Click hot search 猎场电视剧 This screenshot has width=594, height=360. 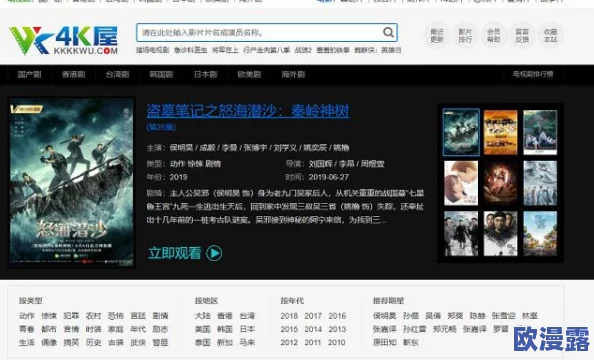click(152, 50)
